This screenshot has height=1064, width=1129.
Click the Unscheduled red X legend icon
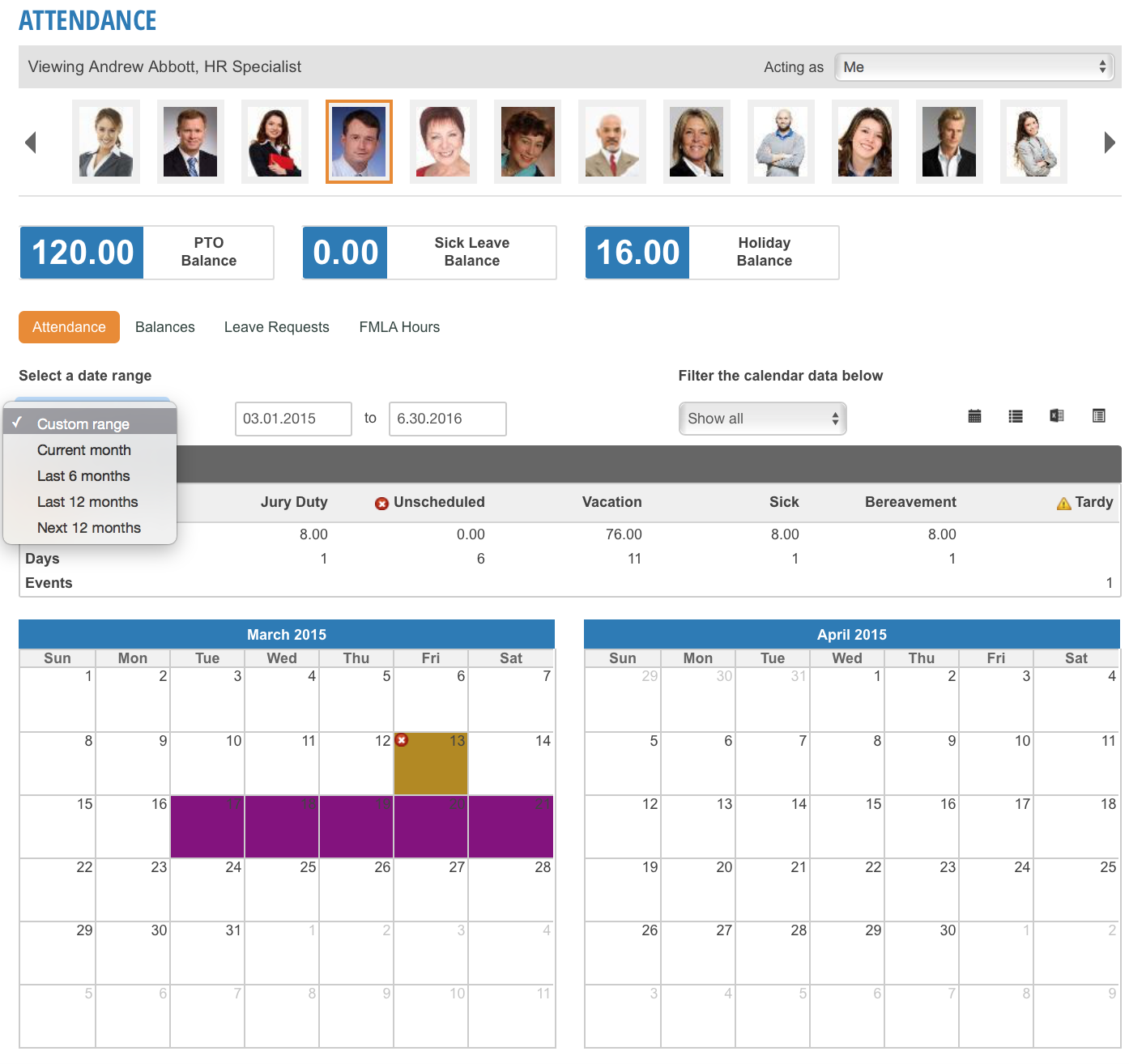click(381, 503)
